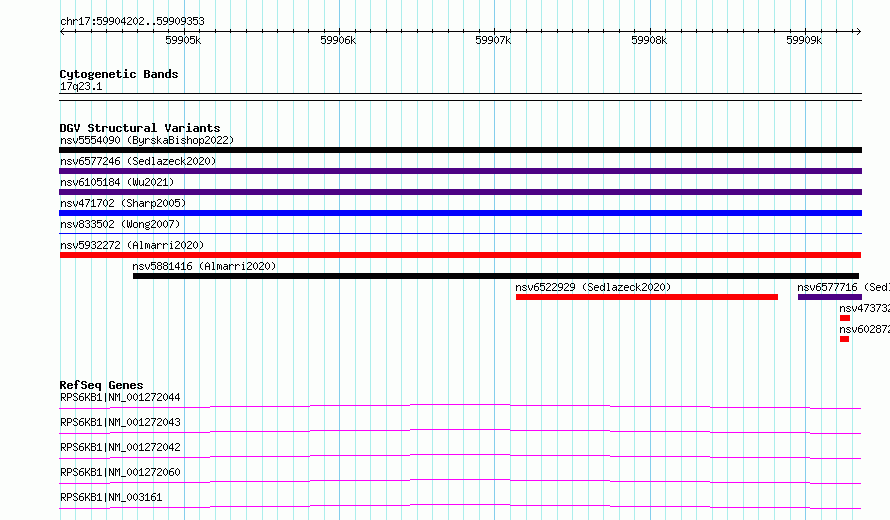The width and height of the screenshot is (890, 520).
Task: Click the 59909k ruler position label
Action: [x=804, y=40]
